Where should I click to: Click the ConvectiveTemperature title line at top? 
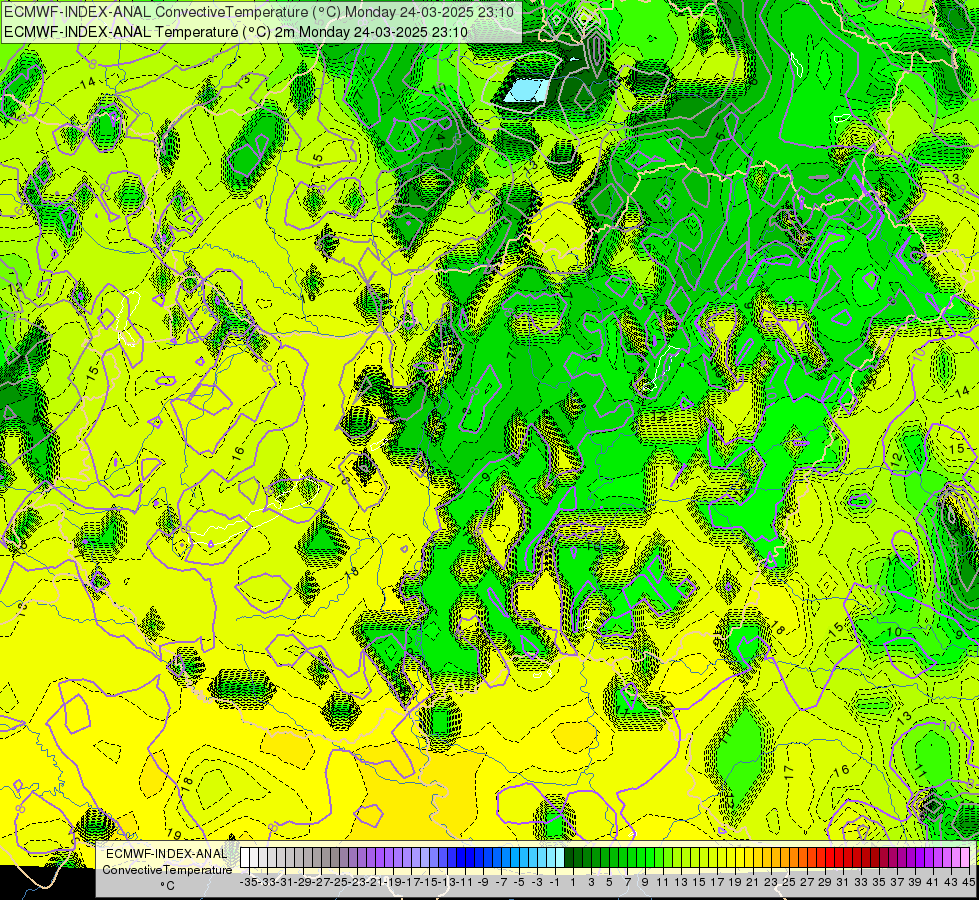coord(259,12)
